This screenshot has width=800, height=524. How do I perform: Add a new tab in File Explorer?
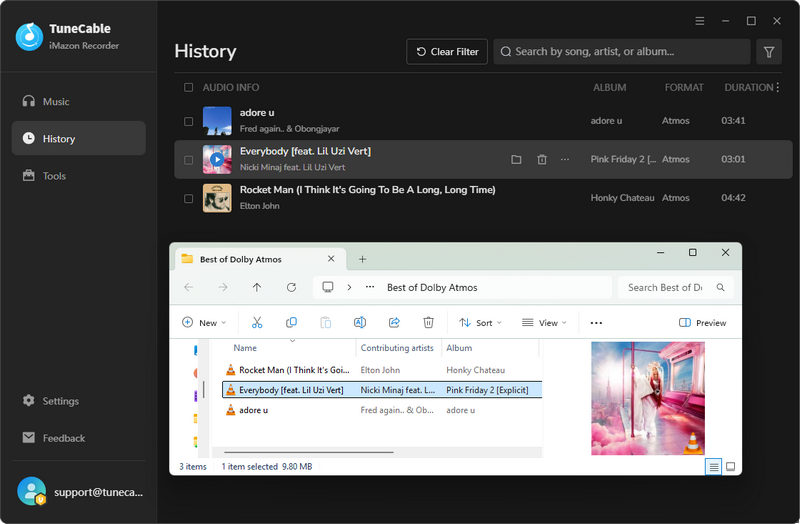tap(362, 259)
